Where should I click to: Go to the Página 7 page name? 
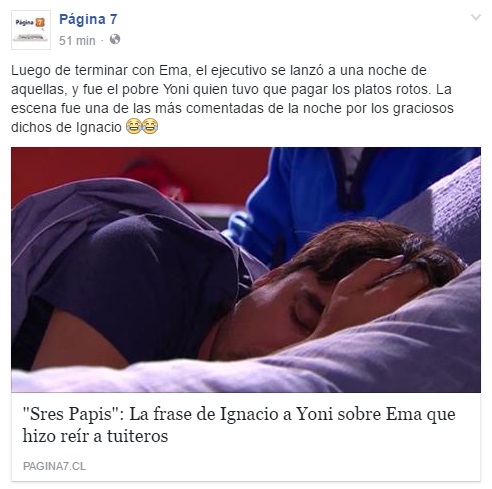click(88, 19)
